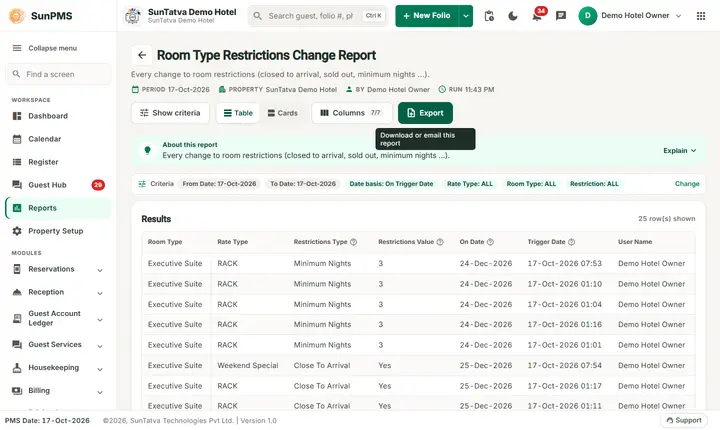Click the Trigger Date help icon
720x430 pixels.
pyautogui.click(x=571, y=242)
